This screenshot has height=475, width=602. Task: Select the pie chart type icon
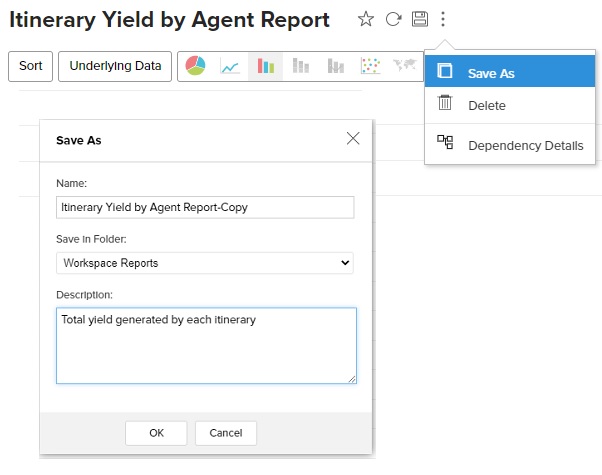[x=195, y=66]
